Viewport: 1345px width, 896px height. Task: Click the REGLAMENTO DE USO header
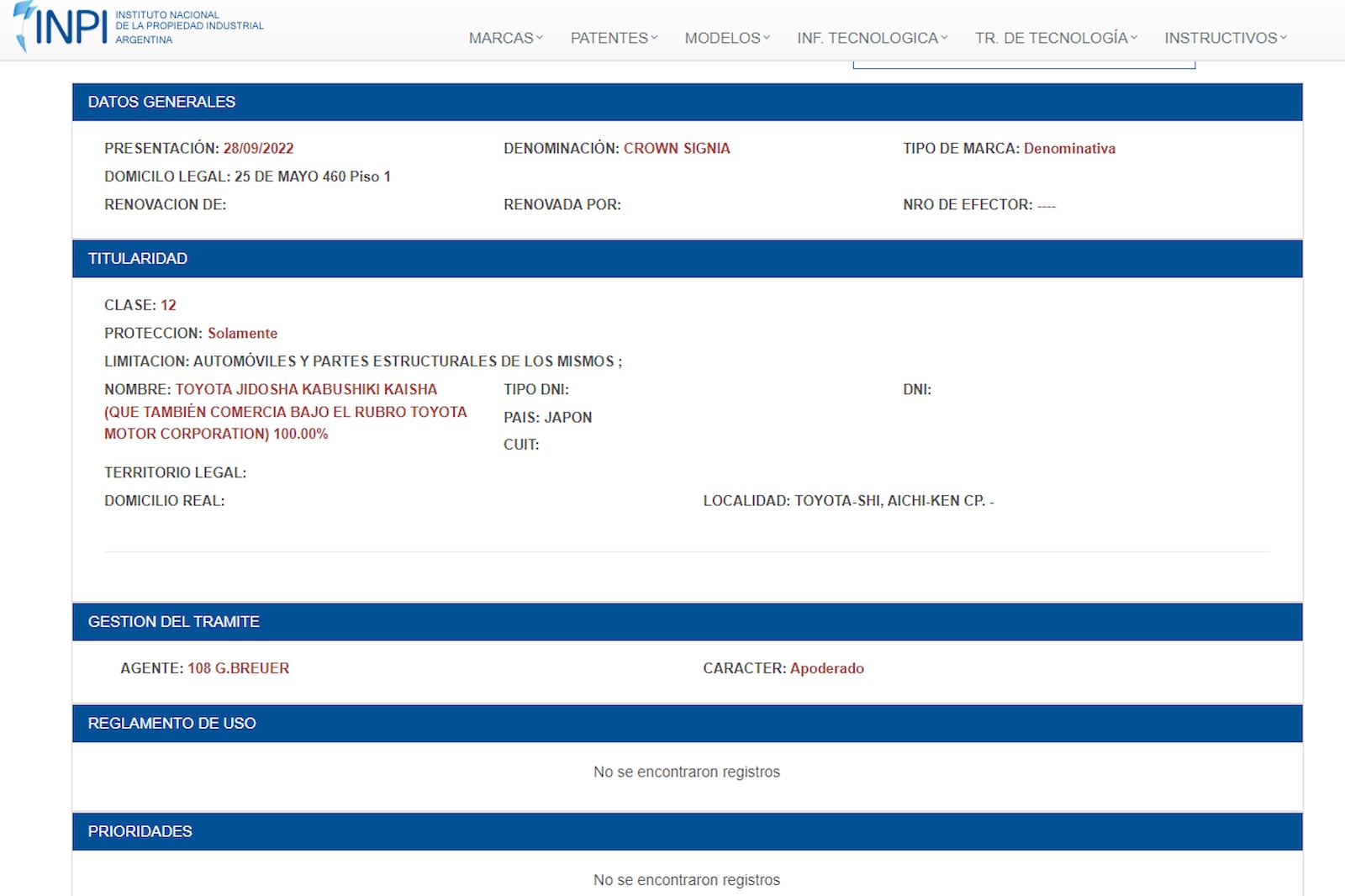688,724
